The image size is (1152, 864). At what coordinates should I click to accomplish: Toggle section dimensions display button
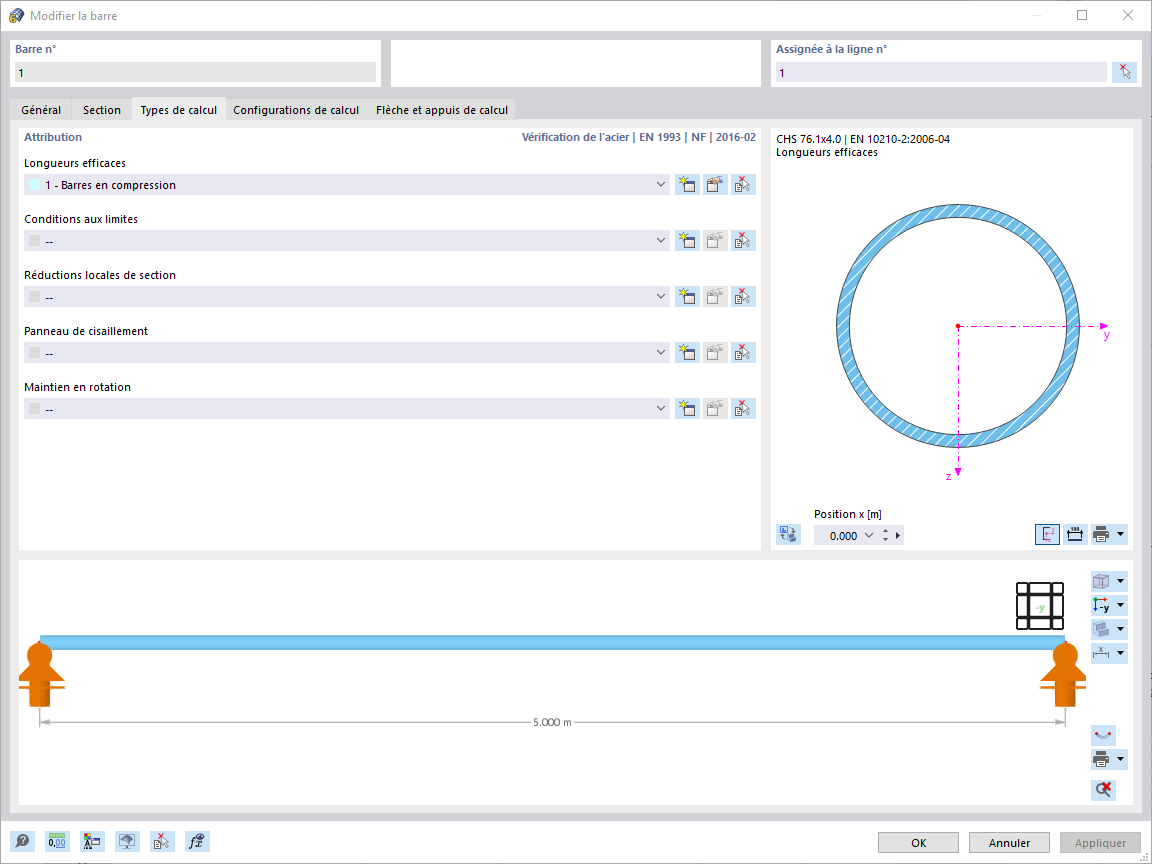[1074, 534]
